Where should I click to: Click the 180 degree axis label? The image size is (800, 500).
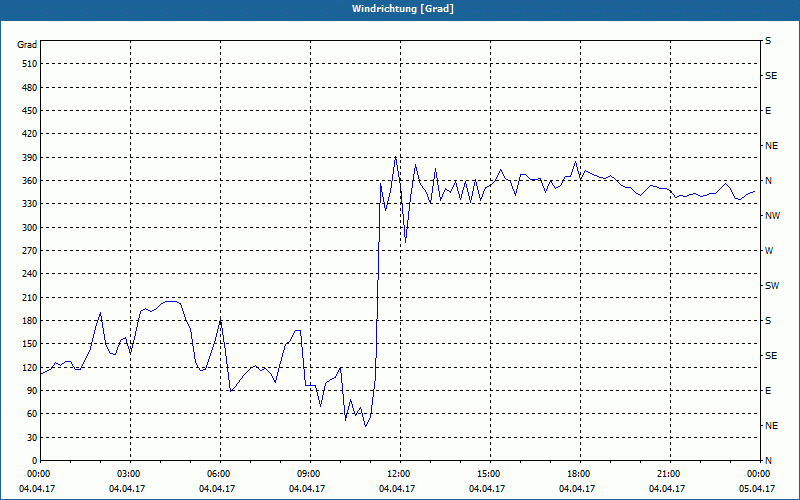(x=30, y=321)
